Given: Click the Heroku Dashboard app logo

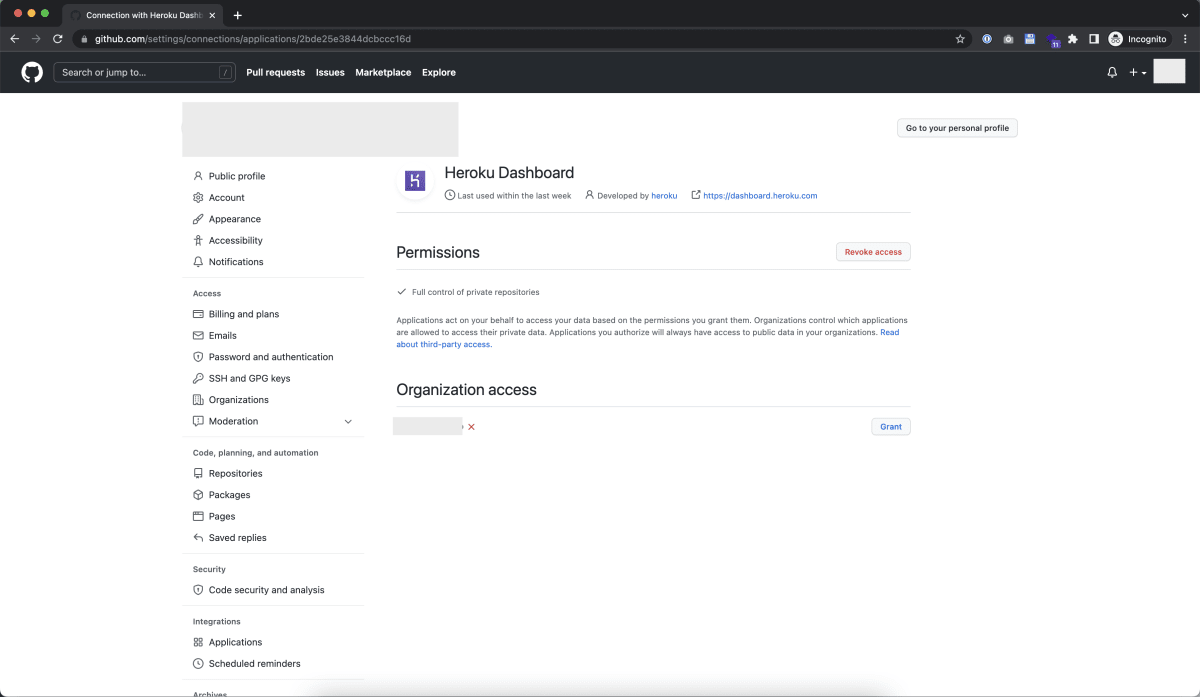Looking at the screenshot, I should click(415, 181).
